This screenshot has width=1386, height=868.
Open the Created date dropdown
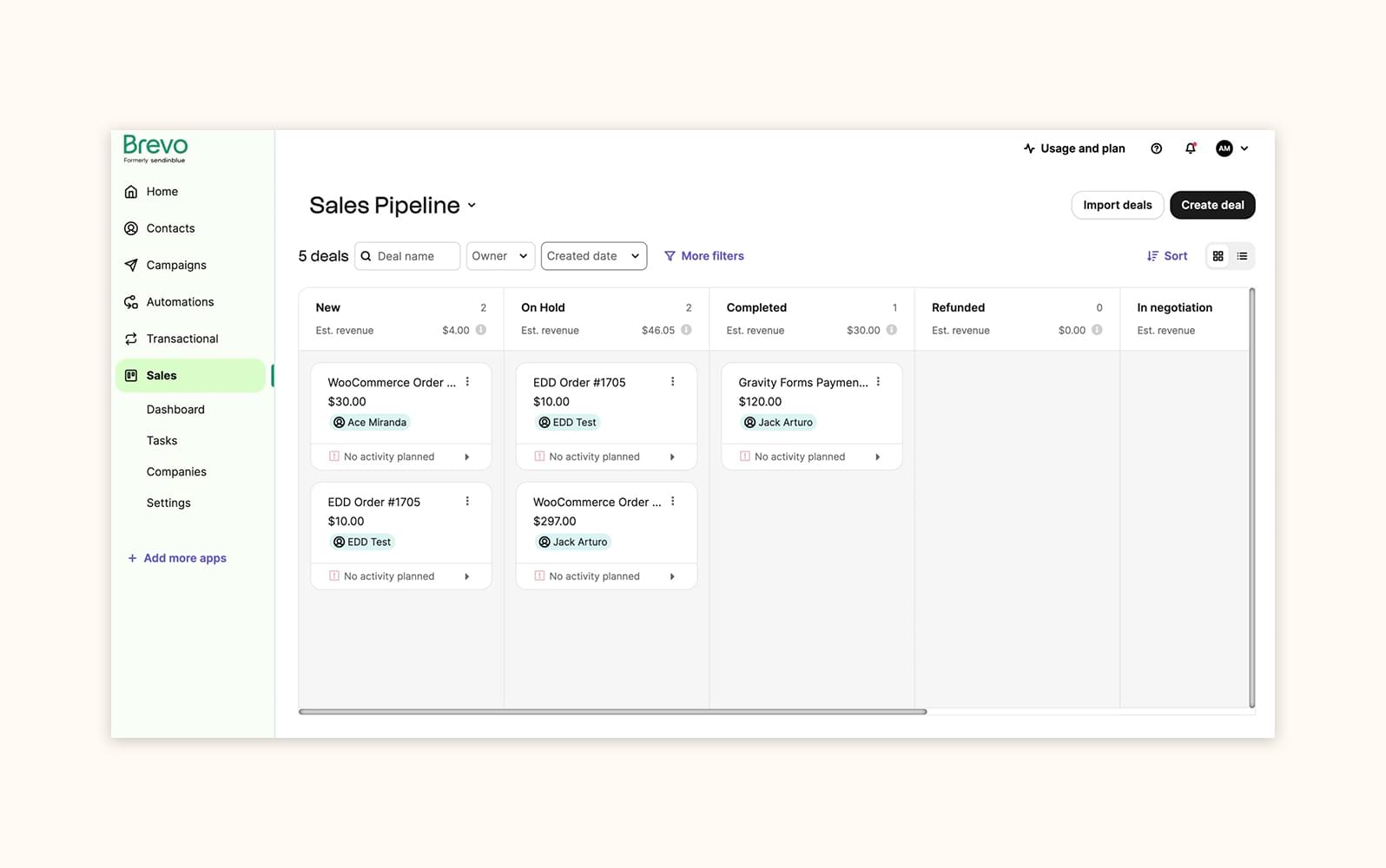click(593, 256)
